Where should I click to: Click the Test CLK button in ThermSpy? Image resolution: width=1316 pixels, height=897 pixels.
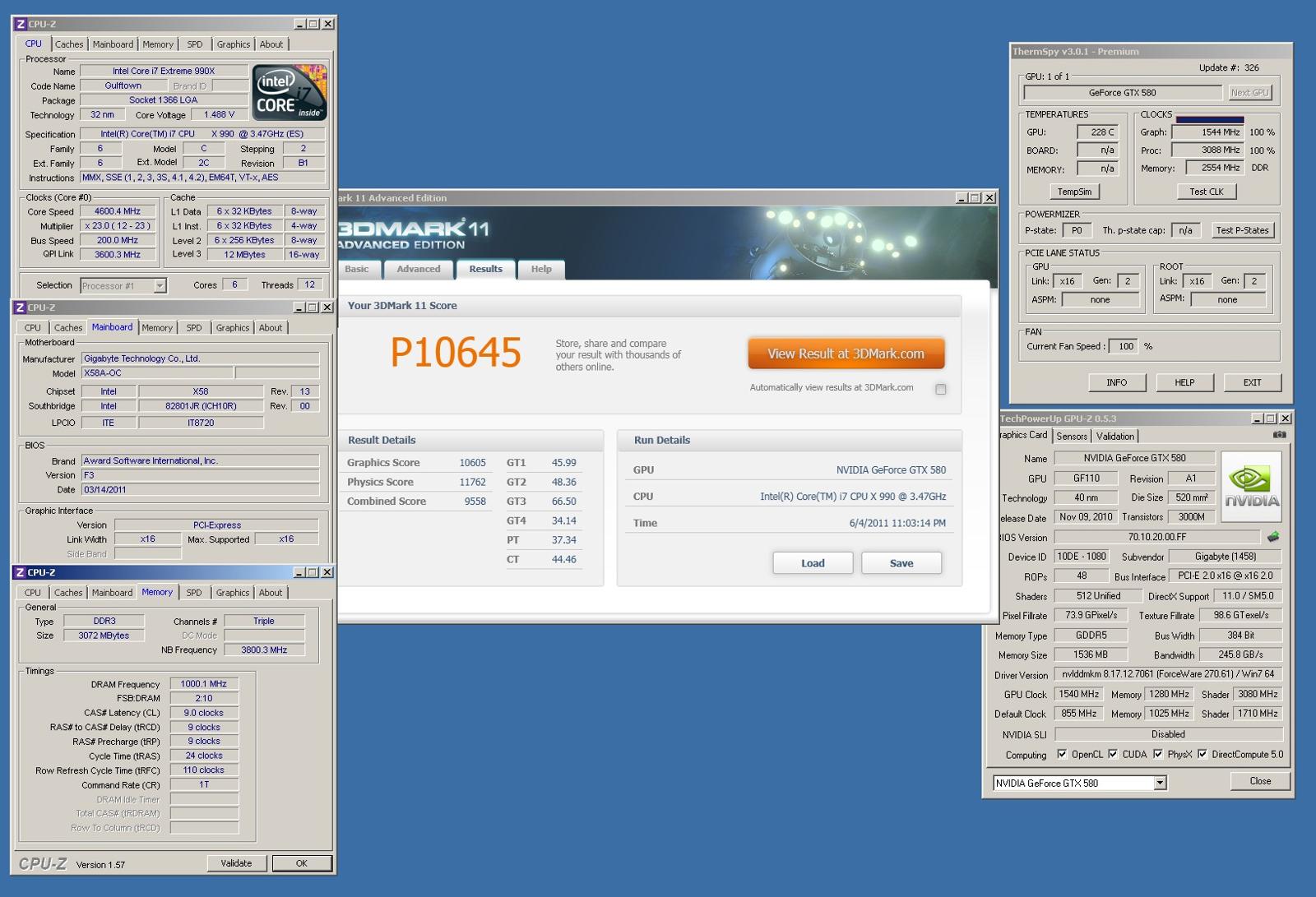tap(1207, 192)
